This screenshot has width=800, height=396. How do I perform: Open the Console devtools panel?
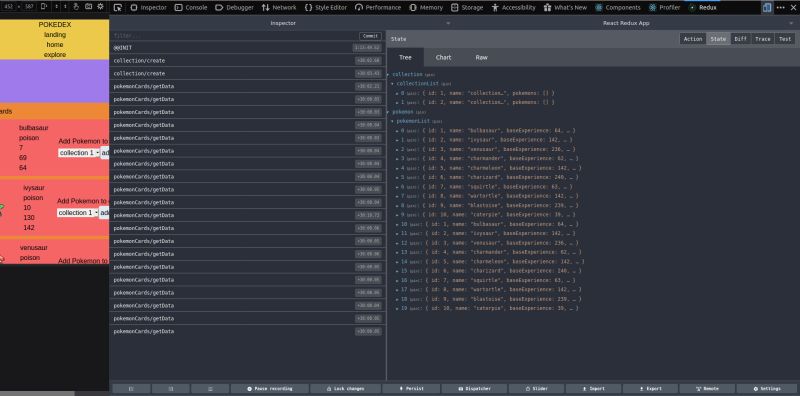191,8
